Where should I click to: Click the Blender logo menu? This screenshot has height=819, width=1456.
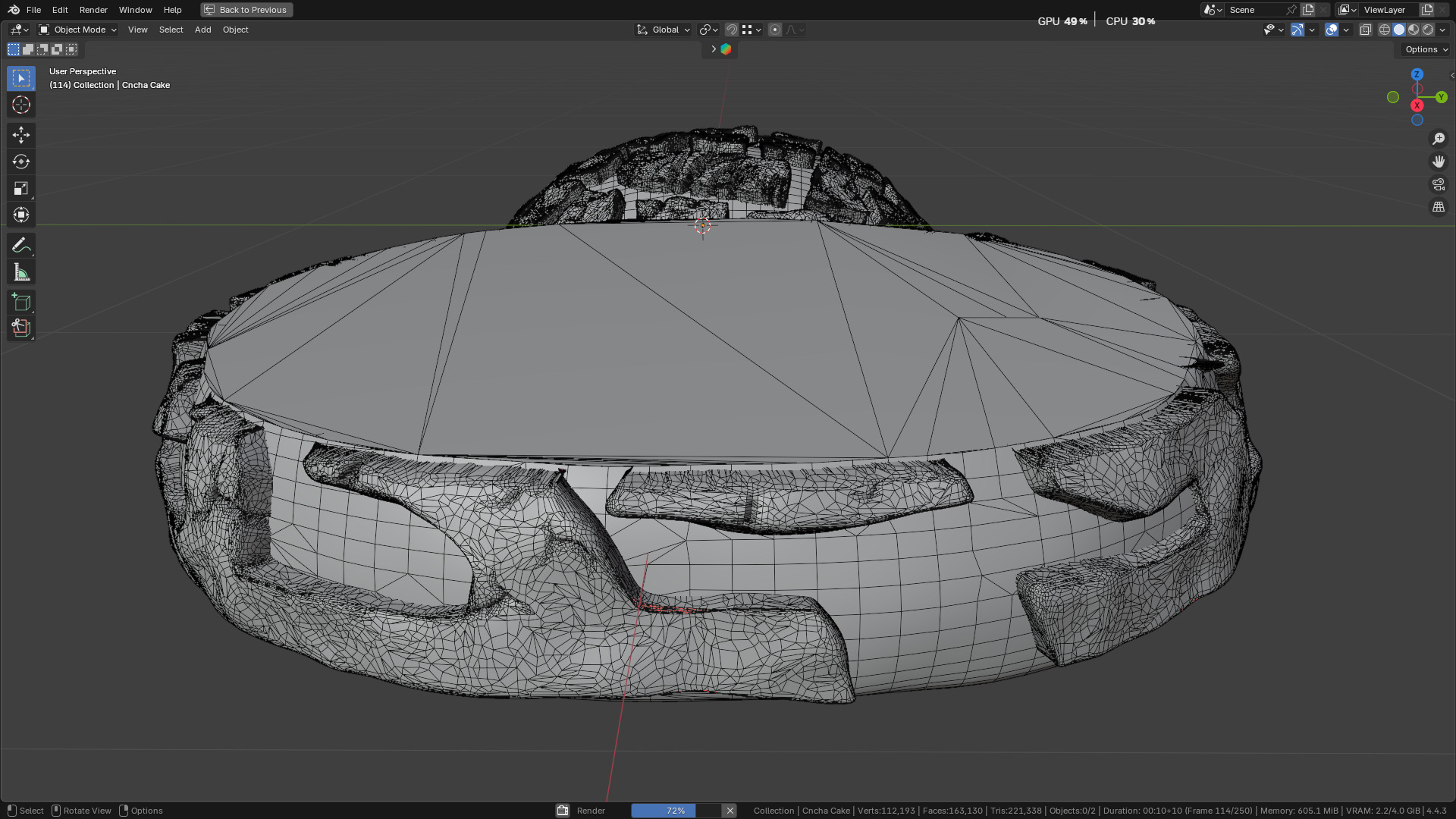click(x=14, y=10)
